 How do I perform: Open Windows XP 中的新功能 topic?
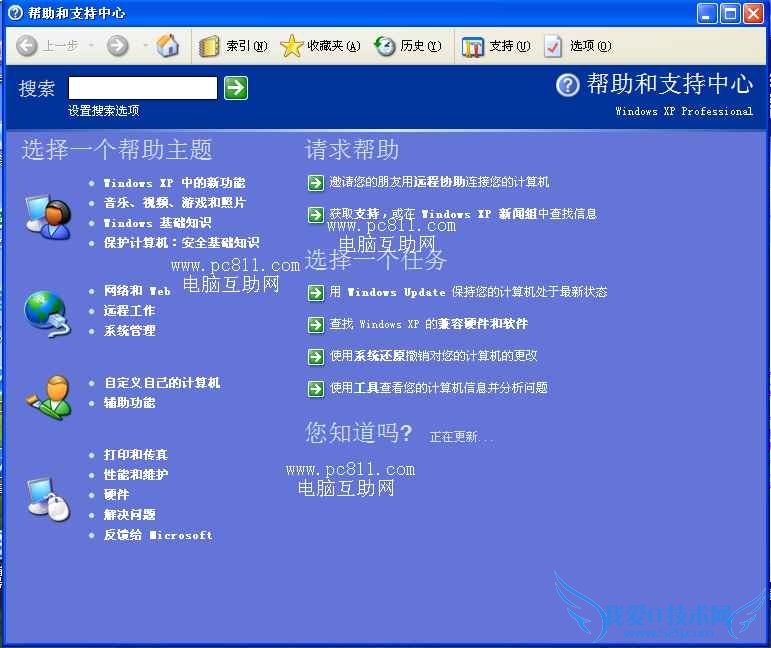click(x=175, y=183)
